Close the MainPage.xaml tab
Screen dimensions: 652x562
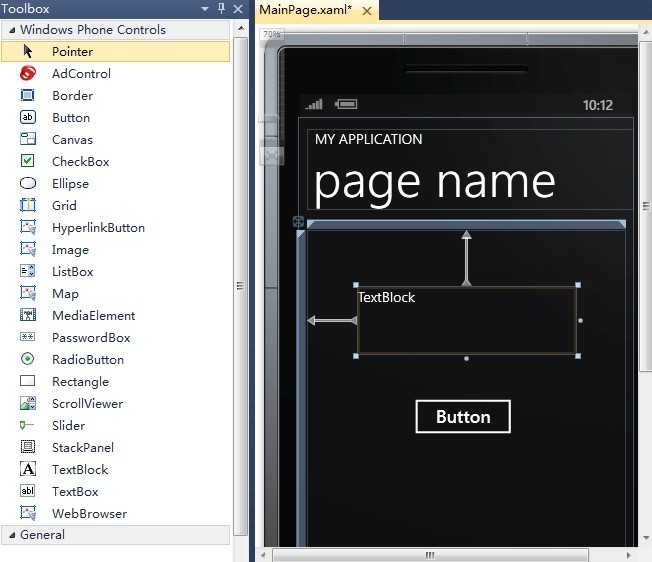tap(367, 11)
